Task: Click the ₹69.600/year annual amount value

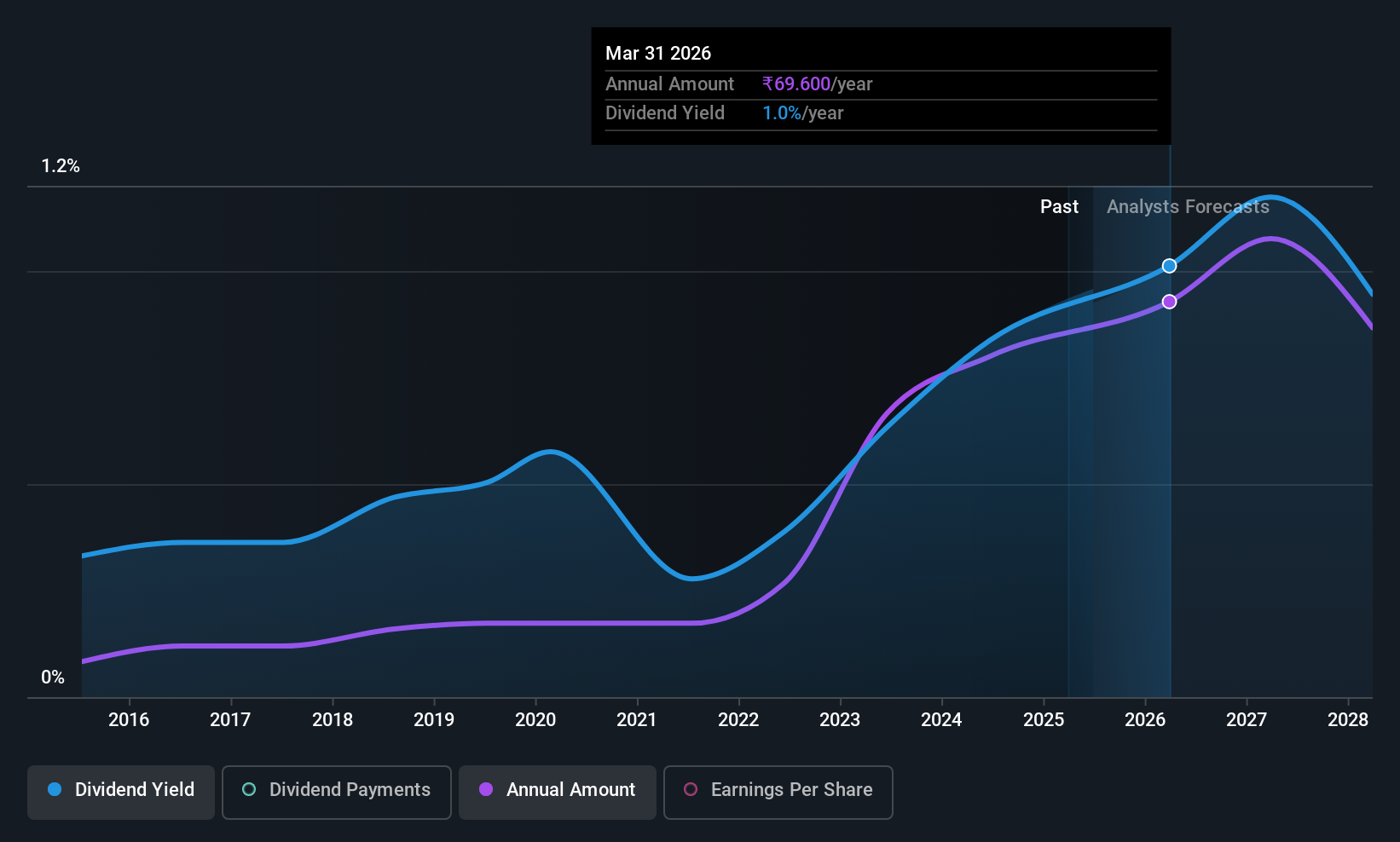Action: (x=817, y=84)
